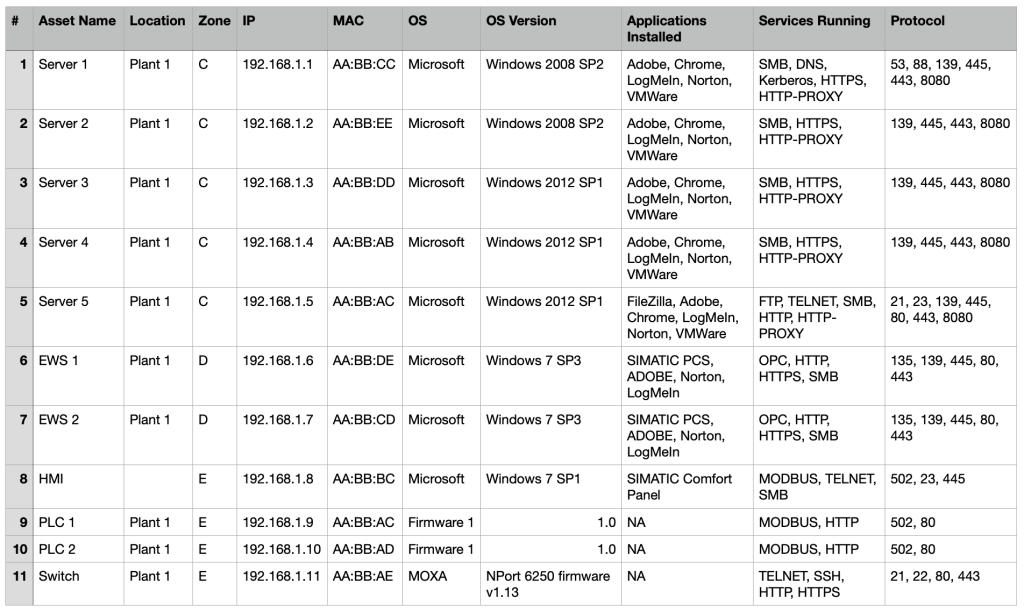
Task: Select the Server 1 asset name cell
Action: tap(64, 64)
